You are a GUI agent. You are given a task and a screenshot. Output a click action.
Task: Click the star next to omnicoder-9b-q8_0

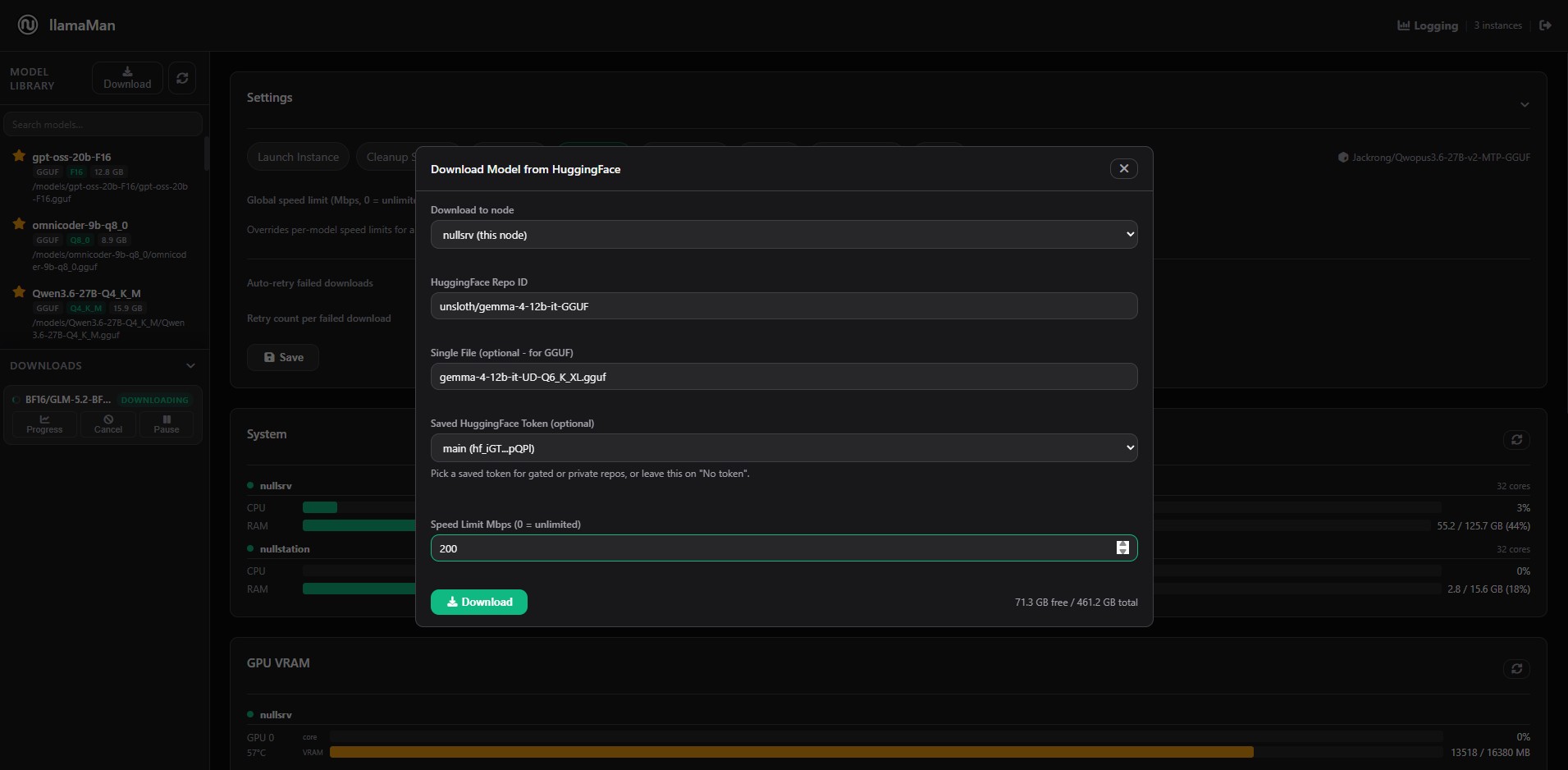[x=19, y=224]
